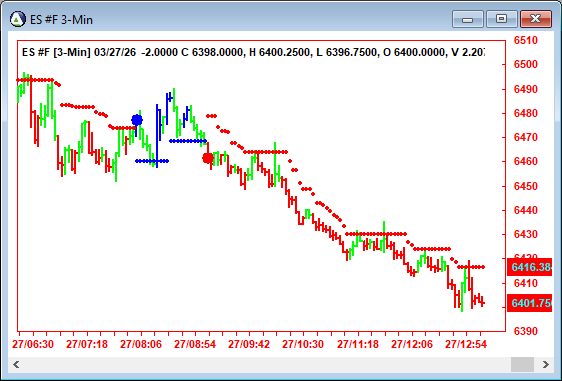
Task: Click the 27/11:18 time axis label
Action: [358, 344]
